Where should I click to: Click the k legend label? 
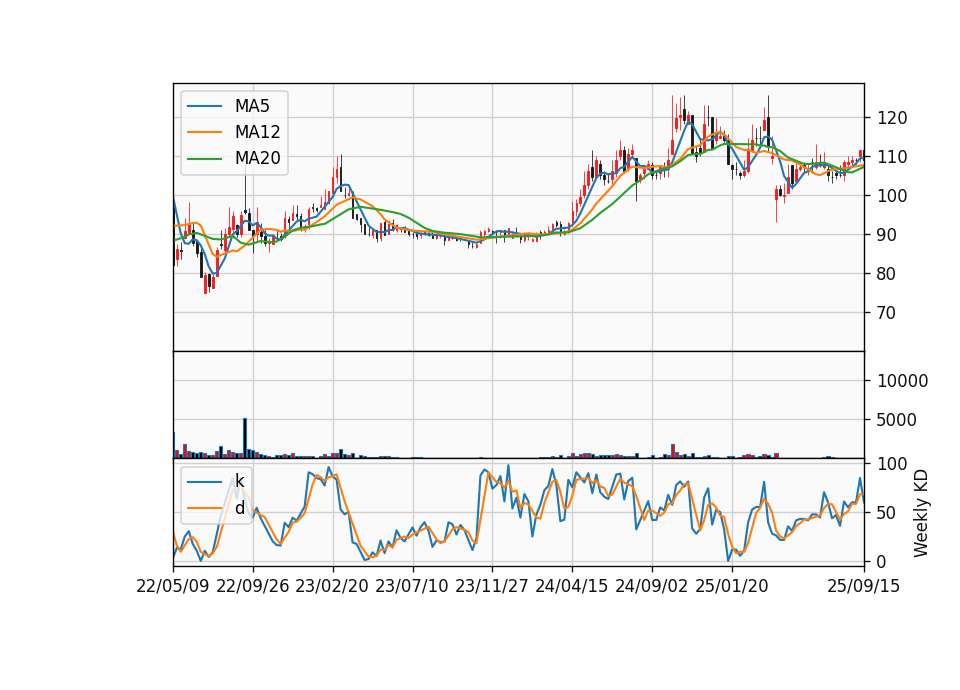tap(239, 481)
